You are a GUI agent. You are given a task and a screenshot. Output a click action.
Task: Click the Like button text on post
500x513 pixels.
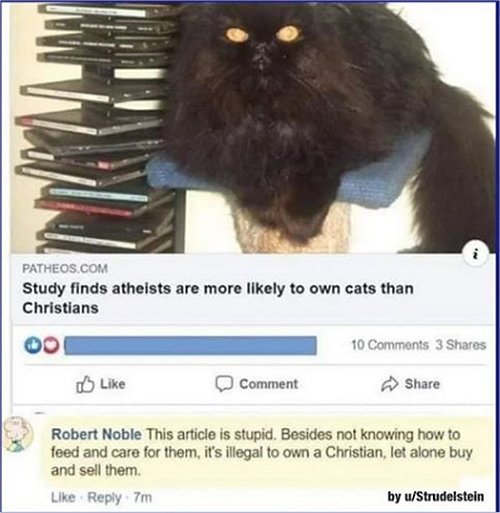click(x=113, y=384)
